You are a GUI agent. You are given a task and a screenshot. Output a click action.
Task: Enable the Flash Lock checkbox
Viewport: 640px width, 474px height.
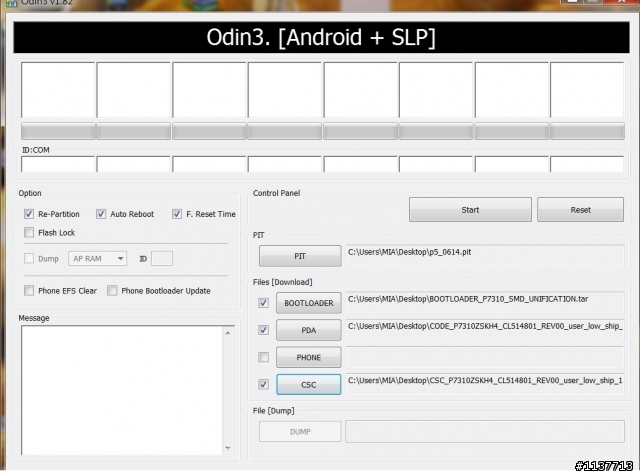pyautogui.click(x=29, y=233)
